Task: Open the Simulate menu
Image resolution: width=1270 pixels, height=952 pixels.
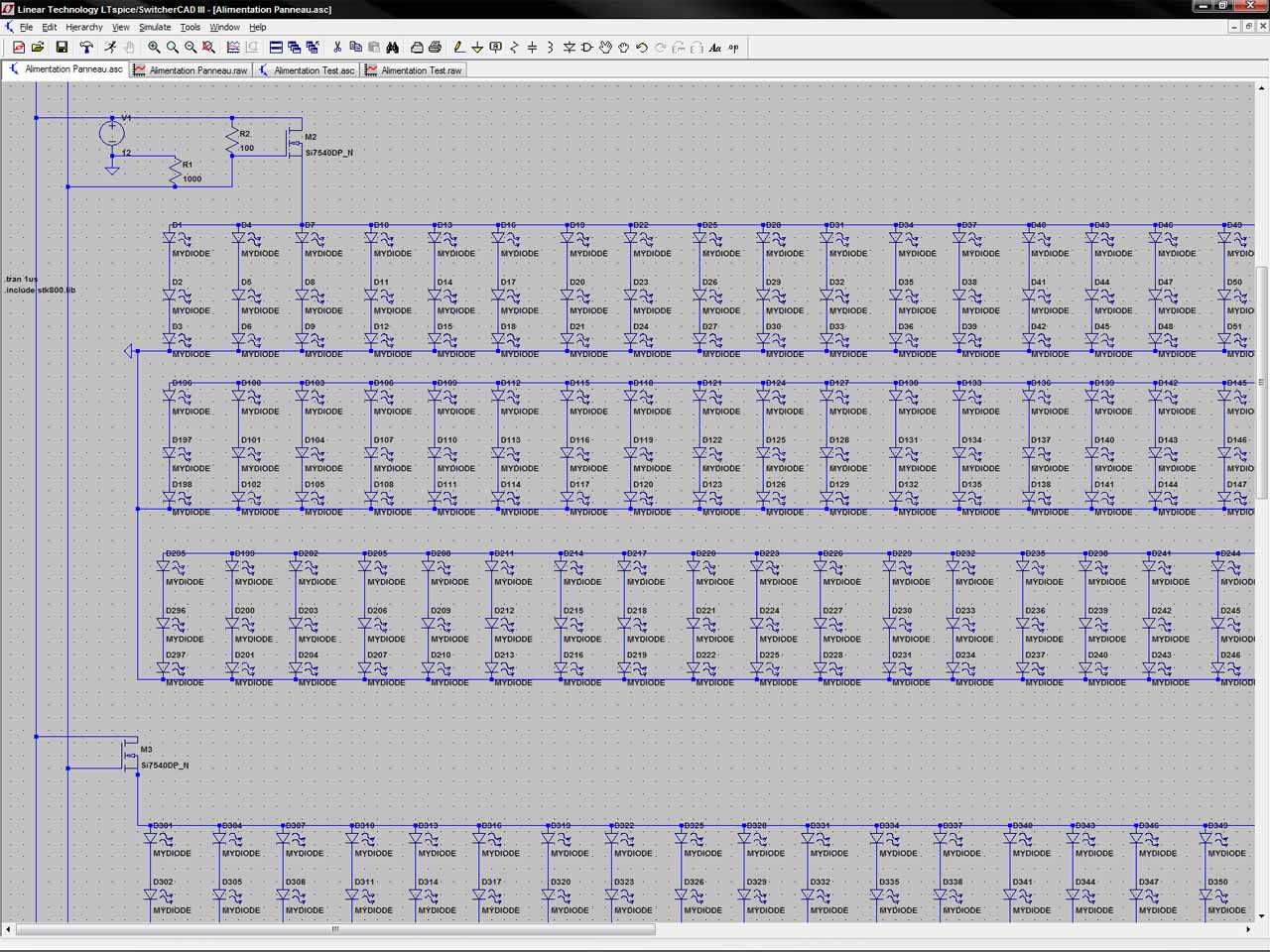Action: click(155, 27)
